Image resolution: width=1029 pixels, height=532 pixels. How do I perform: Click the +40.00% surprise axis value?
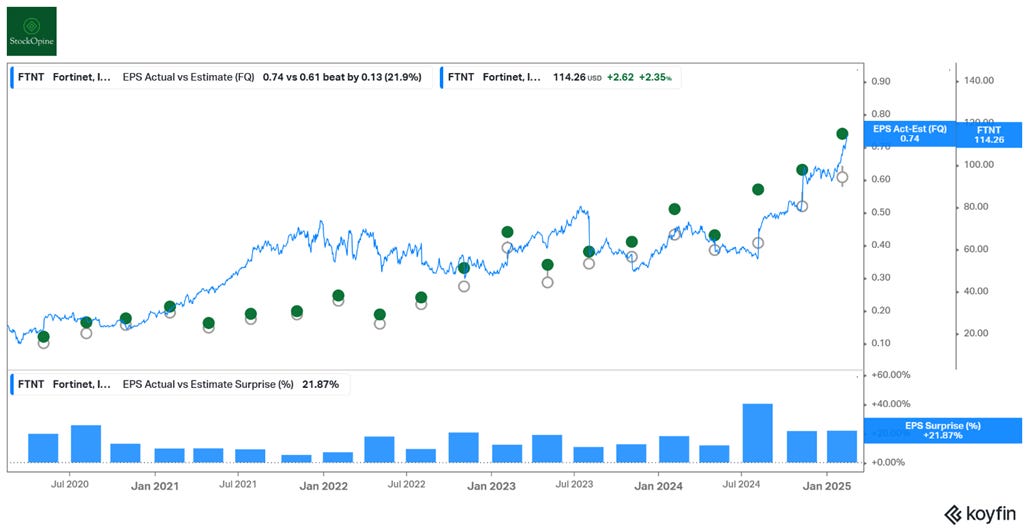[x=891, y=404]
